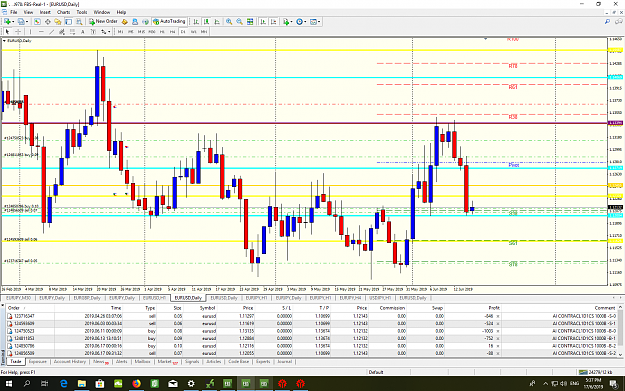Launch MetaEditor from the toolbar
625x391 pixels.
pyautogui.click(x=125, y=22)
